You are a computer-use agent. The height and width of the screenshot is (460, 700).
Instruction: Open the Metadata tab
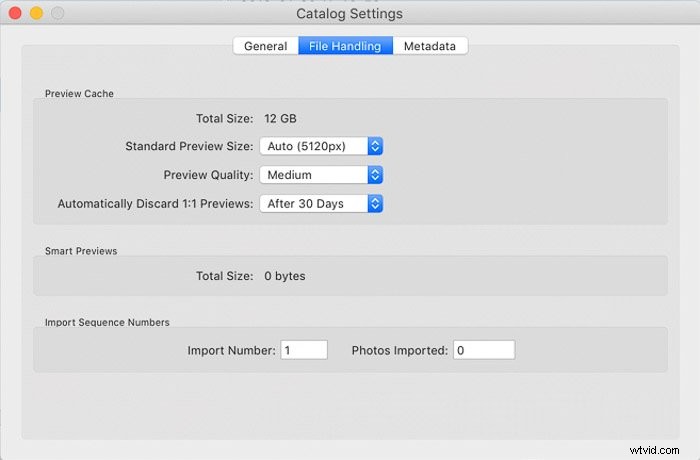click(430, 46)
